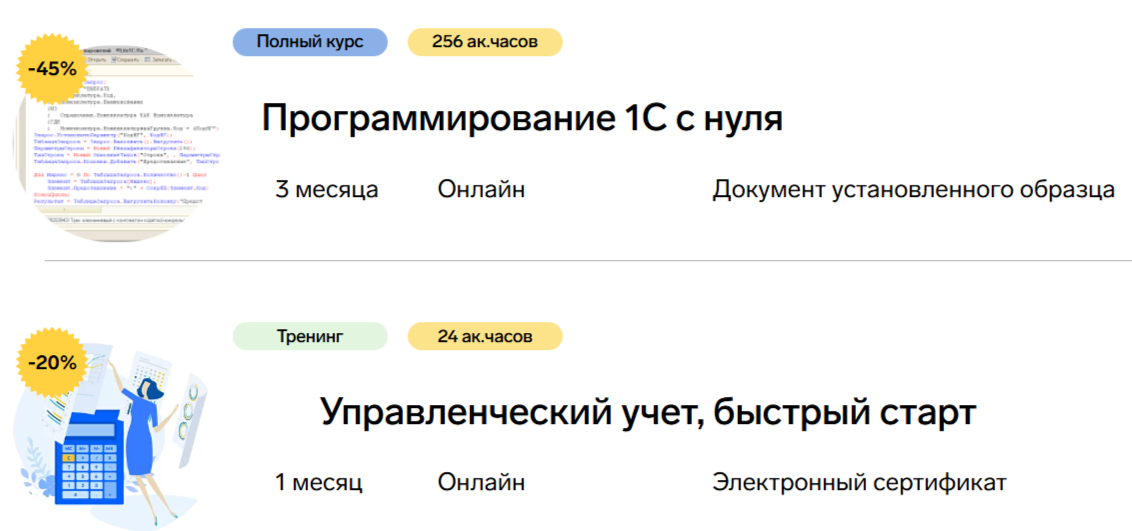Image resolution: width=1132 pixels, height=531 pixels.
Task: Click the "1 месяц" duration text
Action: pyautogui.click(x=319, y=483)
